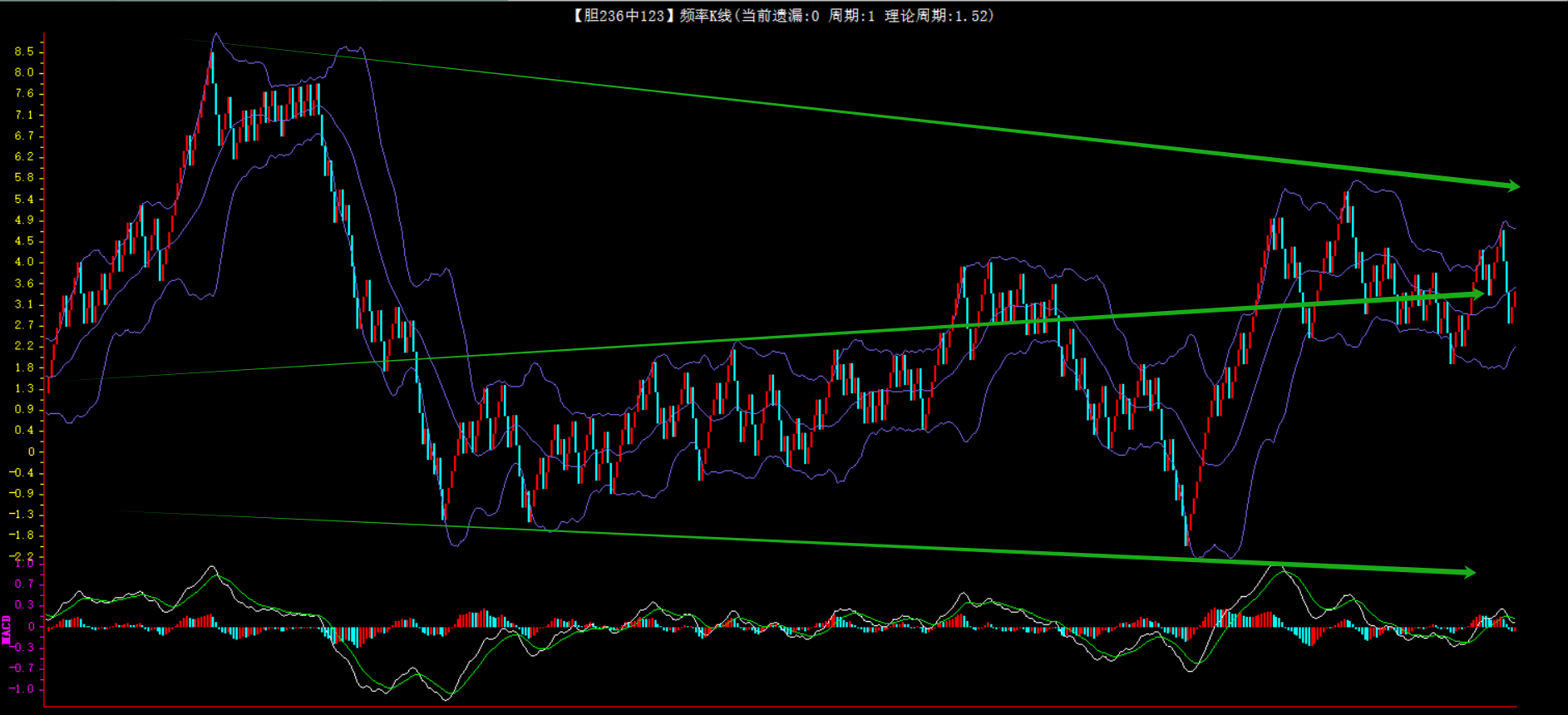
Task: Click the 当前遗漏:0 text in the title
Action: tap(779, 16)
